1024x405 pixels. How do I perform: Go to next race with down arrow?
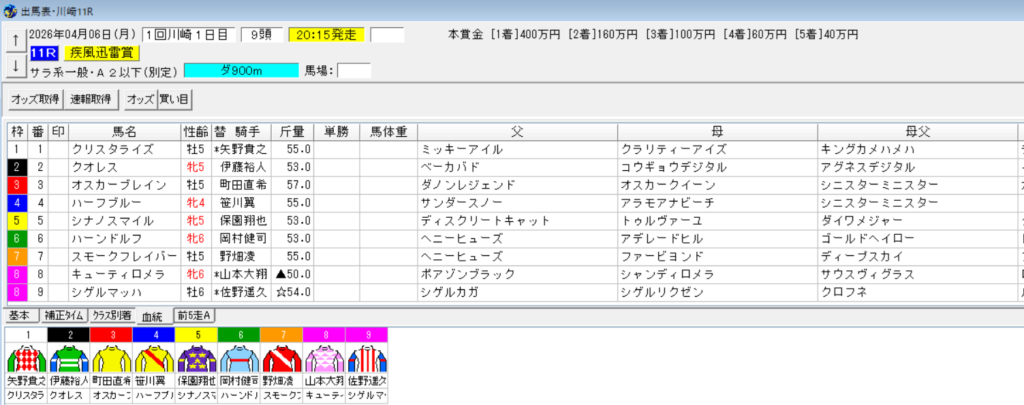pos(15,65)
